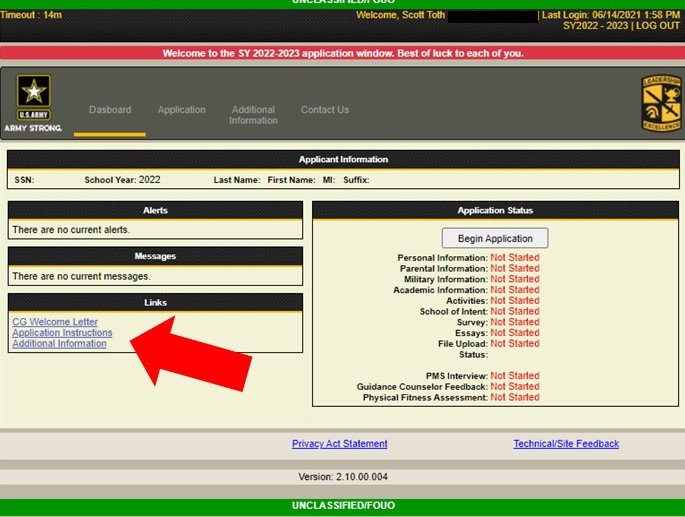Open the Technical/Site Feedback link
The image size is (685, 517).
click(566, 444)
